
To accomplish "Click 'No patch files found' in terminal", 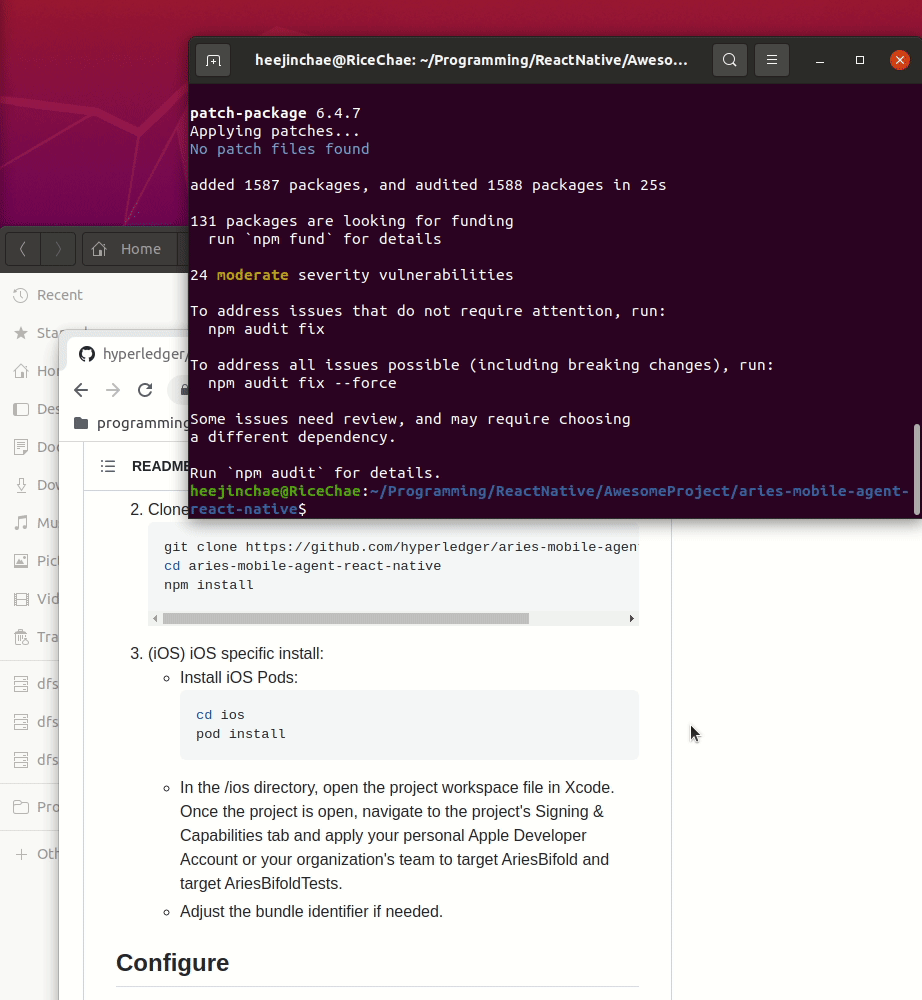I will coord(279,149).
